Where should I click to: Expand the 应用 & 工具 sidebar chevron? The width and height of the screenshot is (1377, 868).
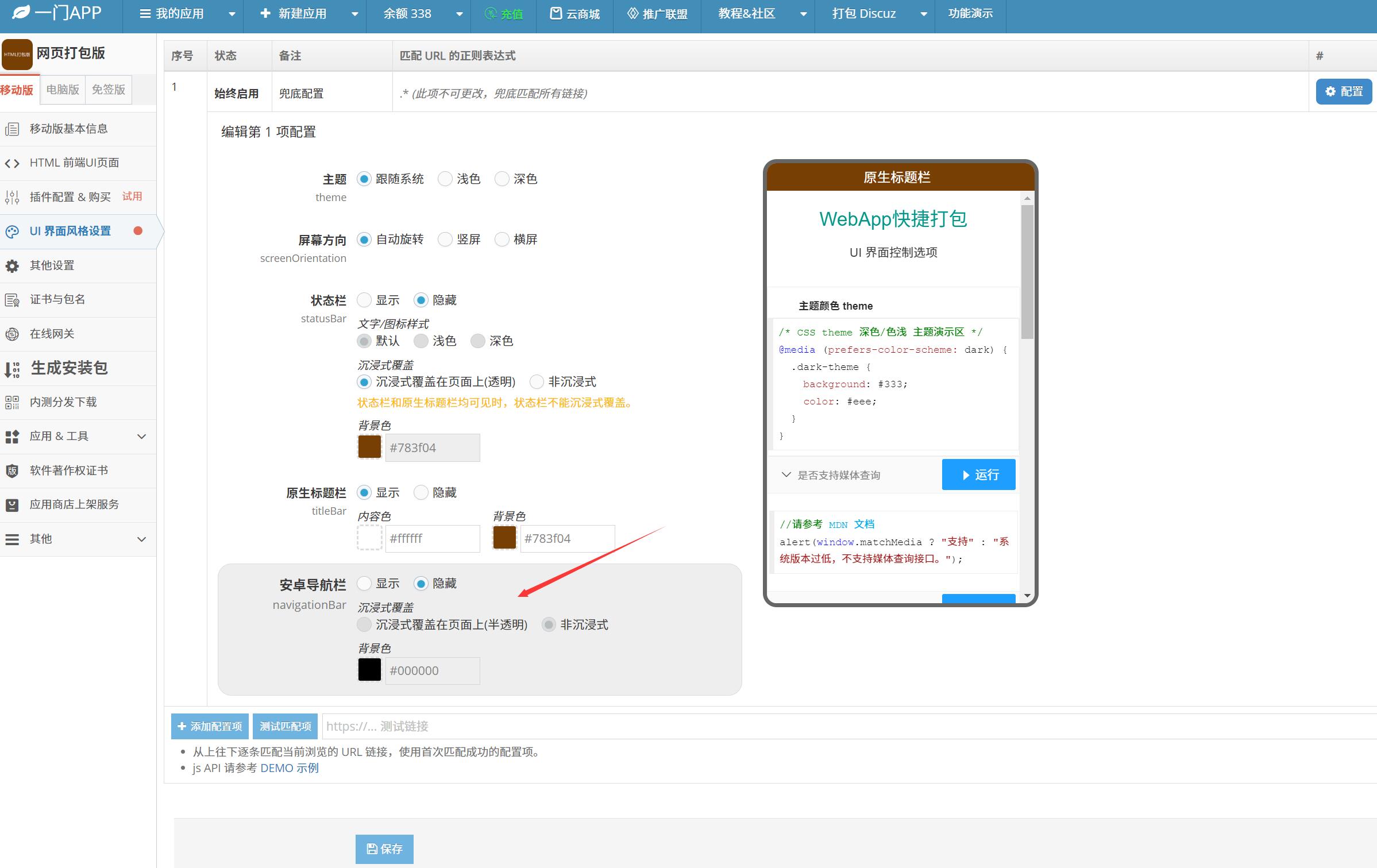[142, 437]
